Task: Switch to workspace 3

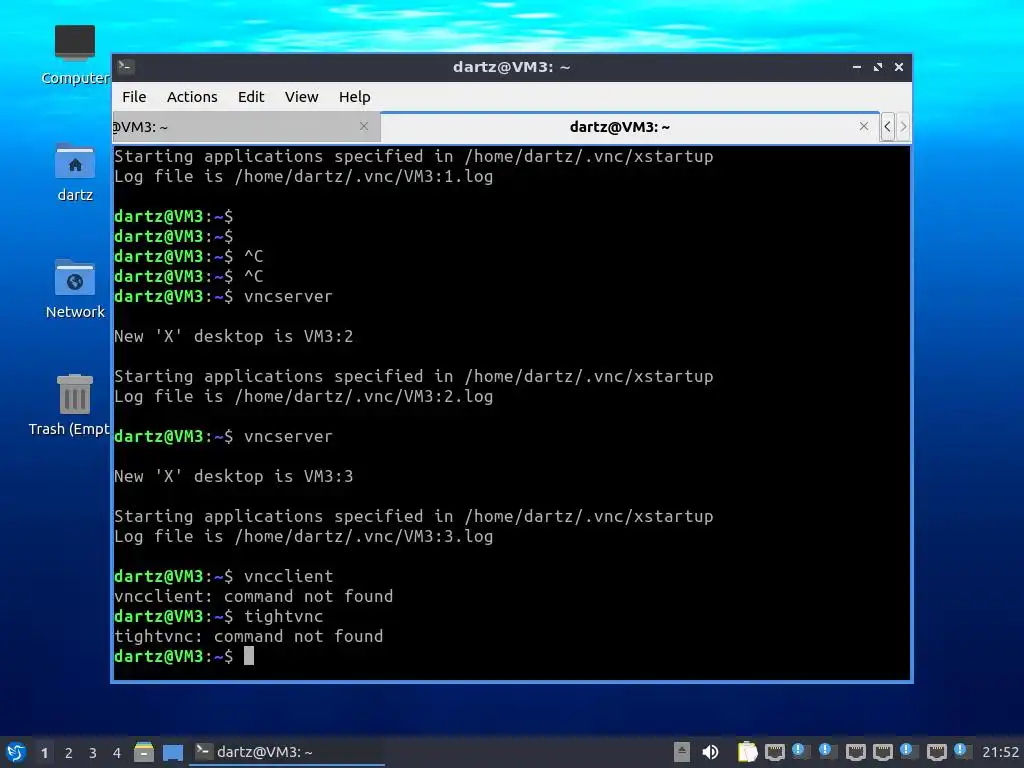Action: pos(93,753)
